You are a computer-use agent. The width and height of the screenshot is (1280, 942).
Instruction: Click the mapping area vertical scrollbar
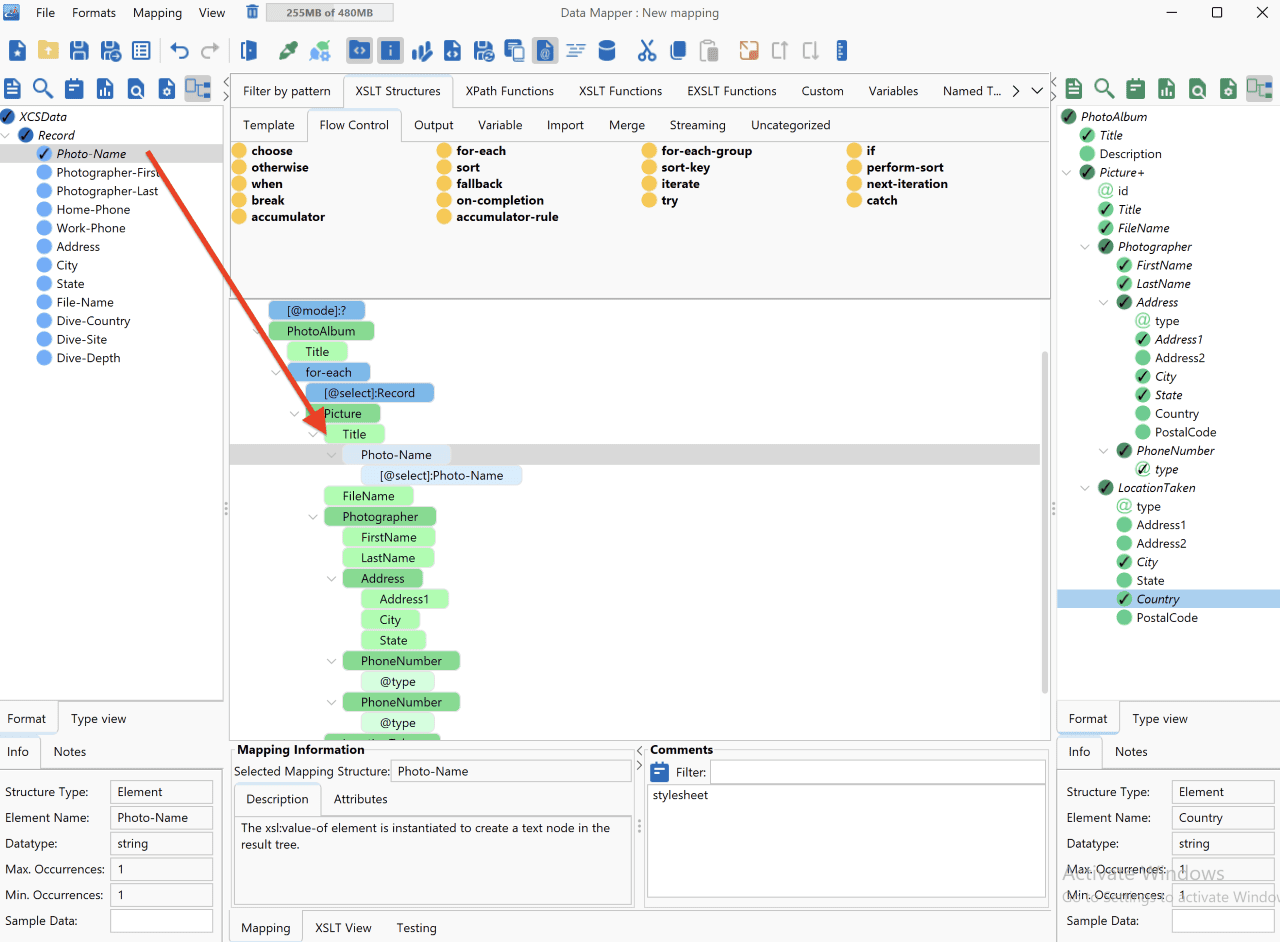click(x=1046, y=522)
